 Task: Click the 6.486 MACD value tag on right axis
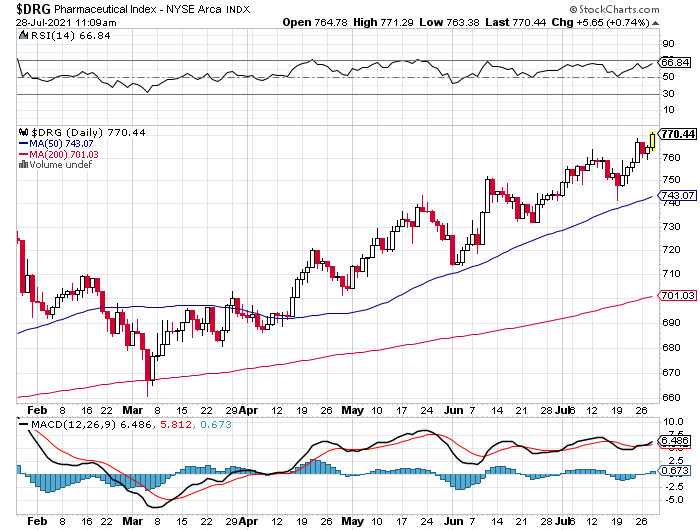click(675, 441)
